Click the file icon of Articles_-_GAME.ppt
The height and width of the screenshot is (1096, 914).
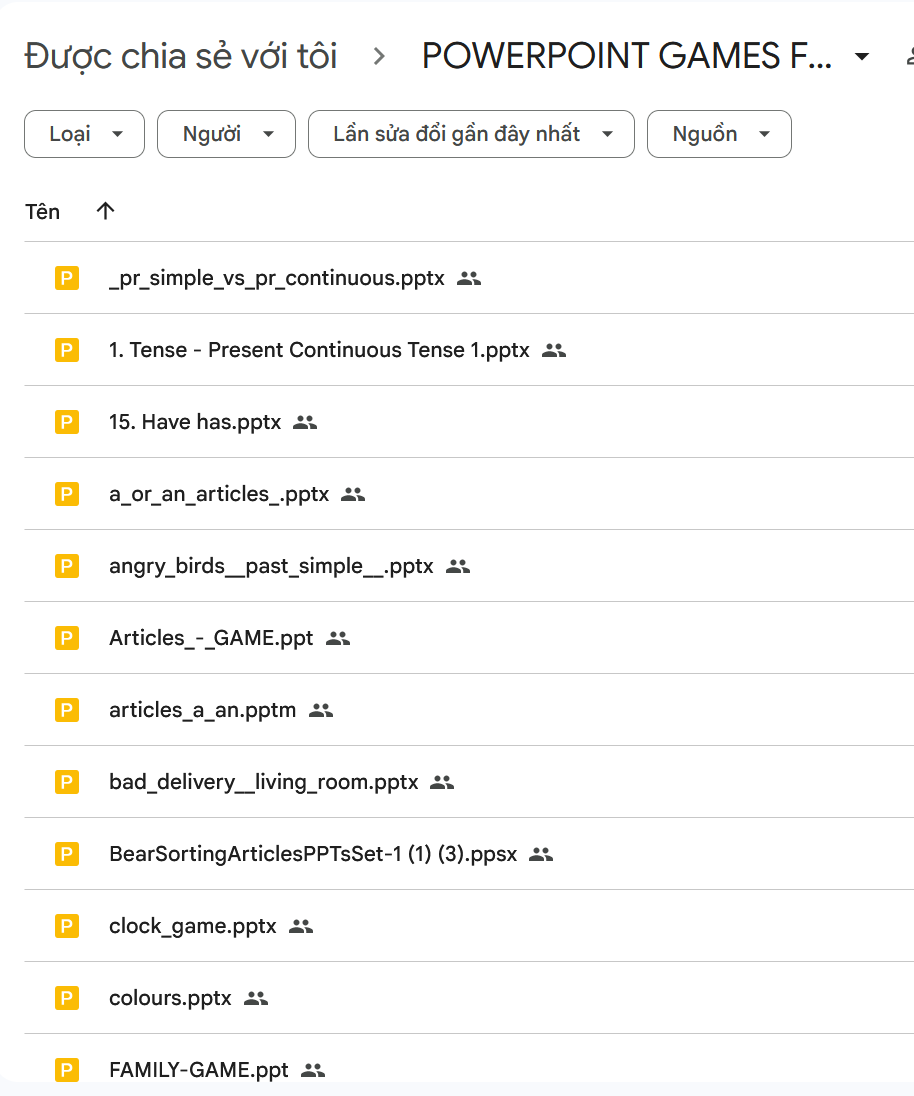(67, 638)
